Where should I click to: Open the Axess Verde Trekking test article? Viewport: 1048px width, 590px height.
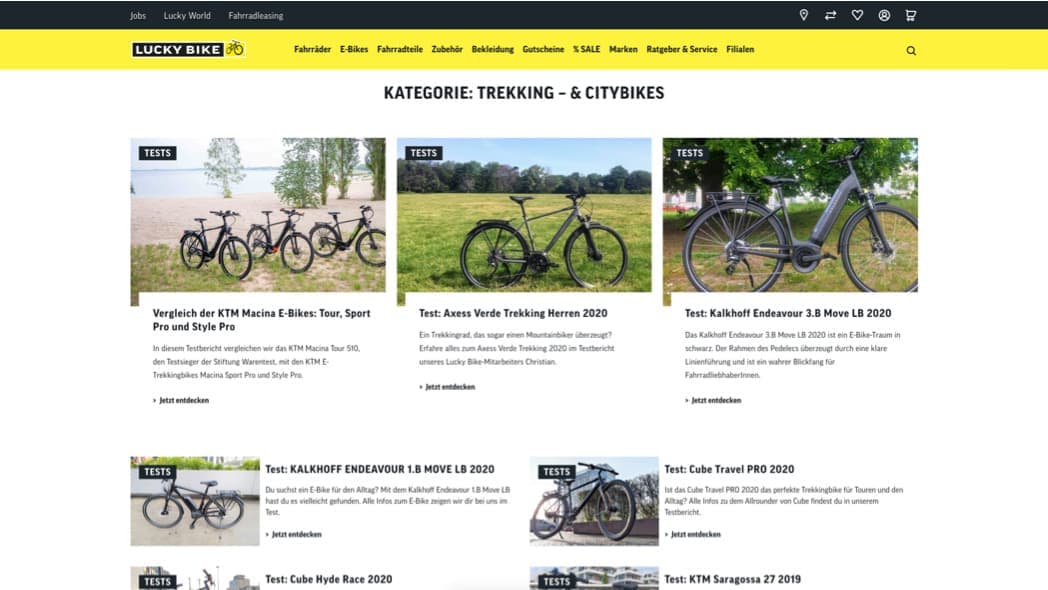coord(513,313)
